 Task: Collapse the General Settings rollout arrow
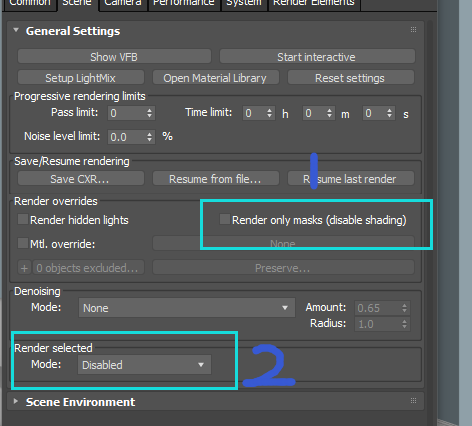click(x=16, y=30)
